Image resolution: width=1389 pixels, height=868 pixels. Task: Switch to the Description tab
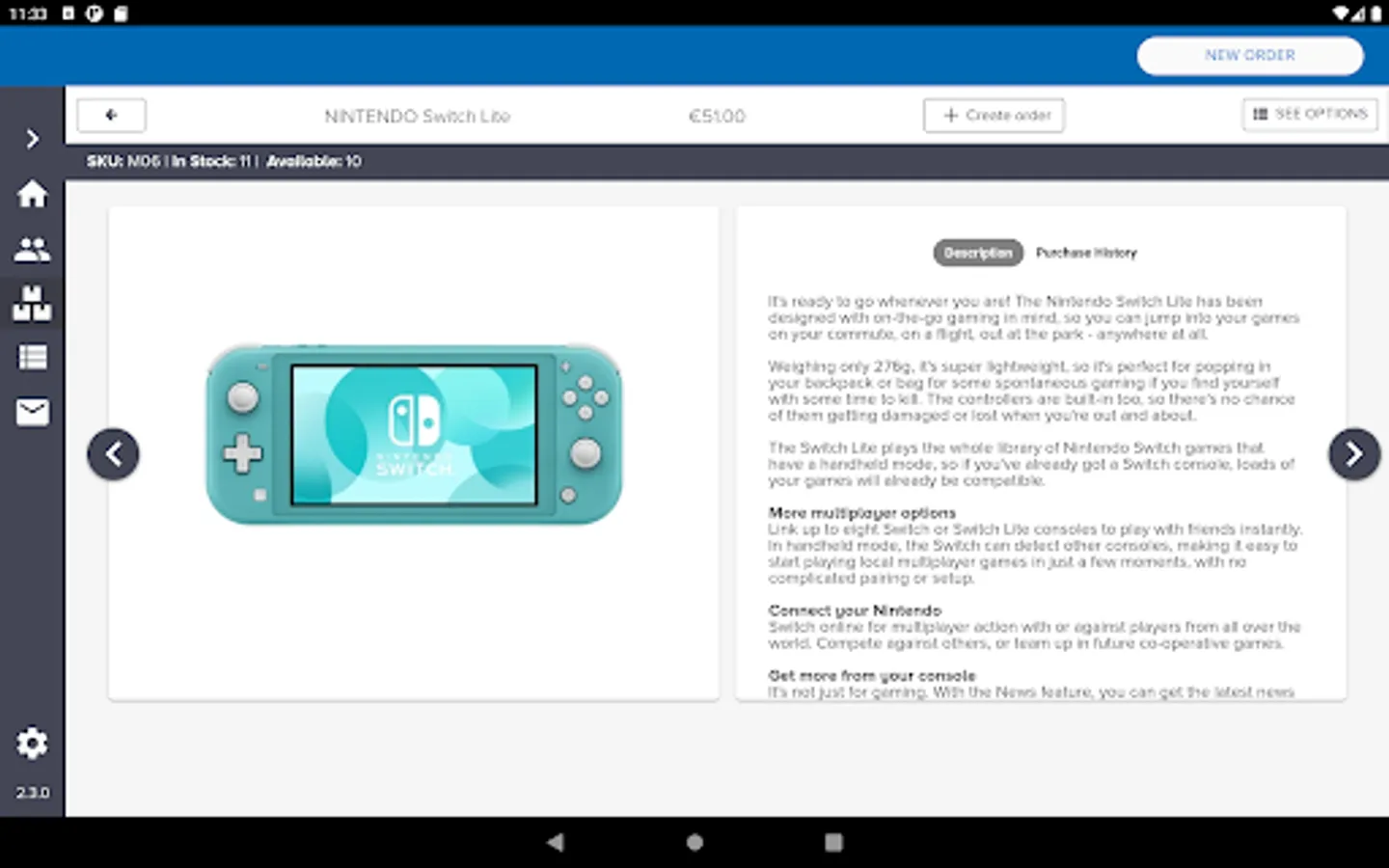[x=978, y=253]
